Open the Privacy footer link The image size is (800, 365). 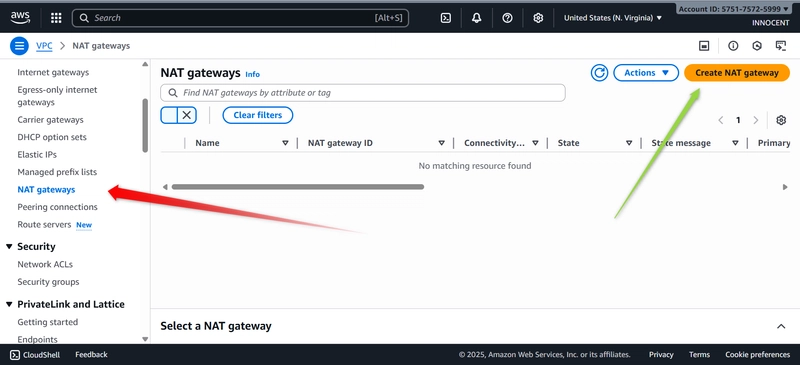pyautogui.click(x=661, y=354)
